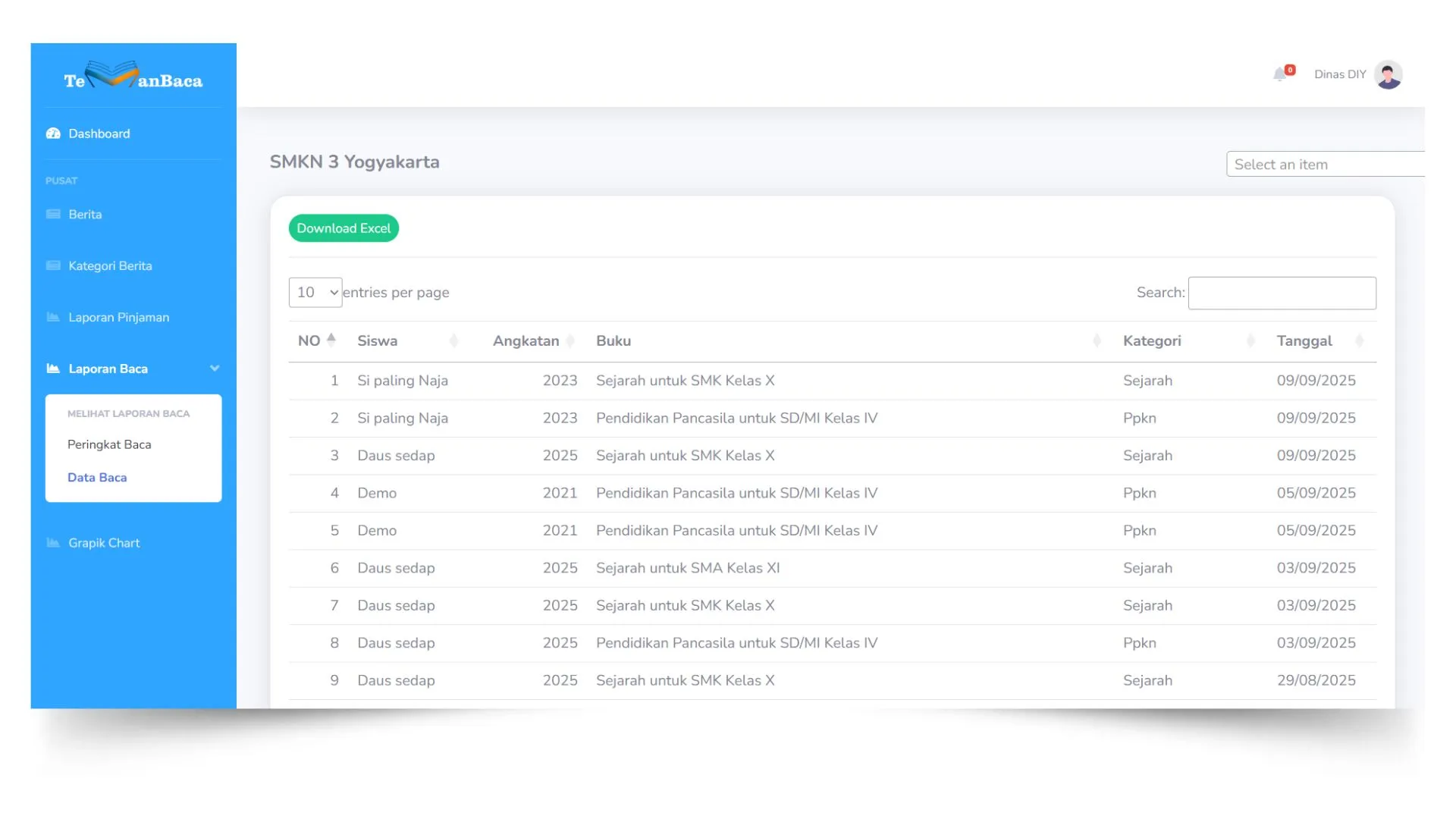Open the Select an item dropdown
1456x819 pixels.
pos(1324,165)
